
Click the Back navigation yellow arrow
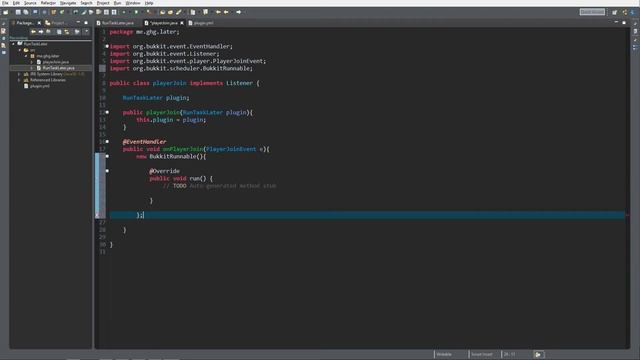[x=226, y=12]
